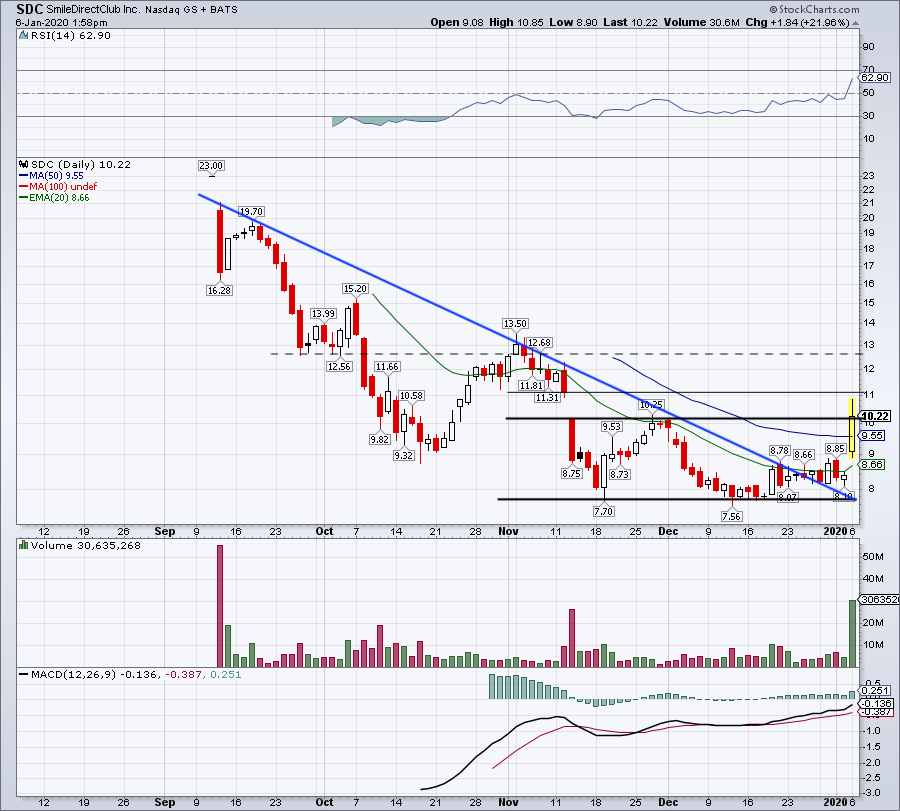This screenshot has width=900, height=811.
Task: Click the 7.56 low price callout
Action: [731, 517]
